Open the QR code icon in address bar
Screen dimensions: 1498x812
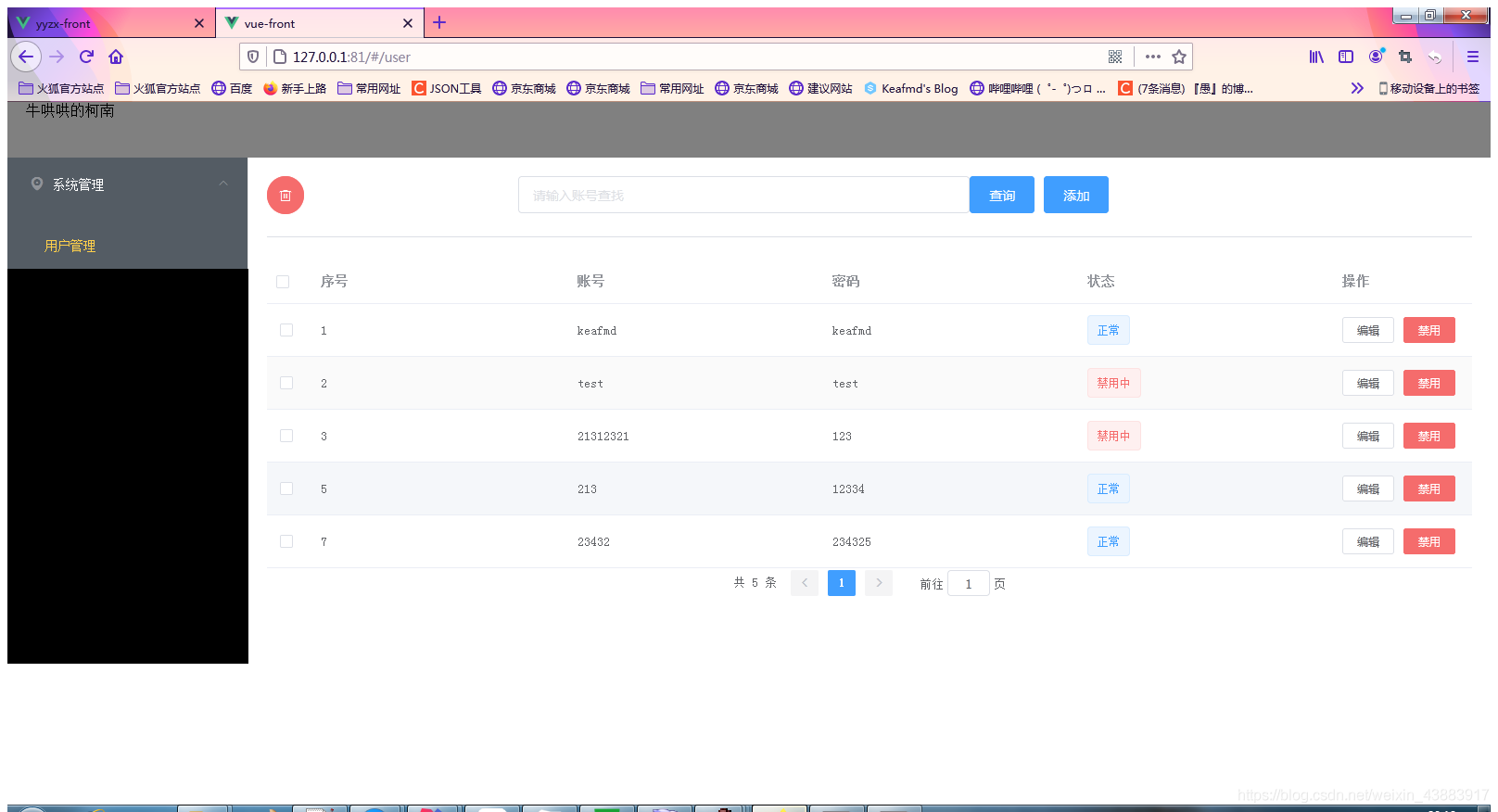click(x=1115, y=57)
